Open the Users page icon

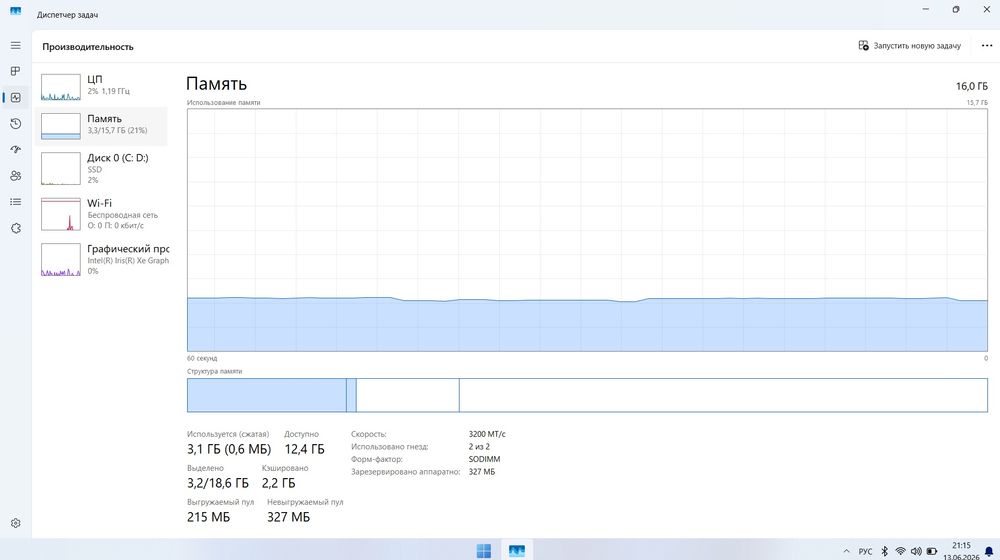[x=15, y=176]
